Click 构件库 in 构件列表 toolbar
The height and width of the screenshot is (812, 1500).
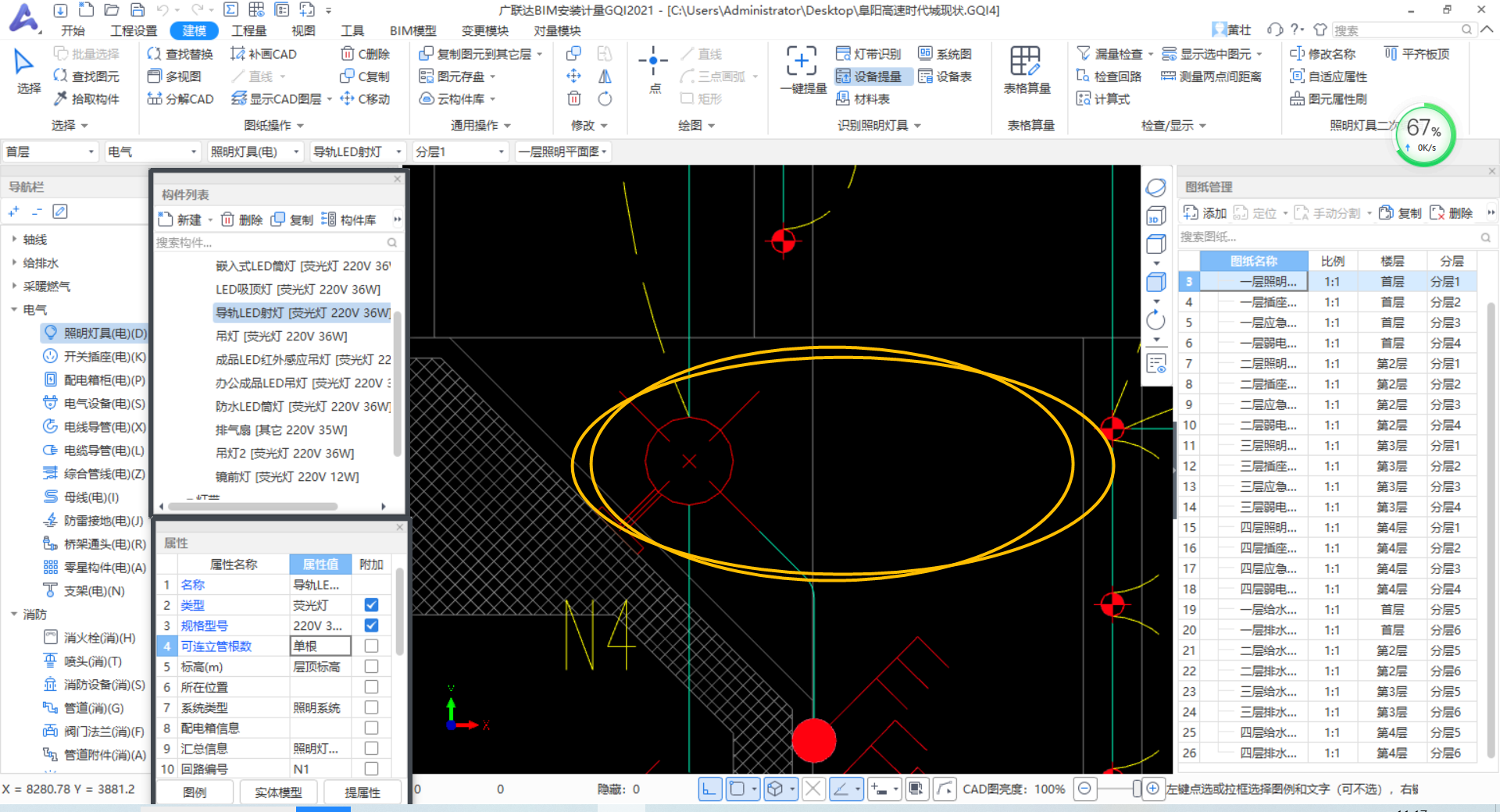pos(348,220)
